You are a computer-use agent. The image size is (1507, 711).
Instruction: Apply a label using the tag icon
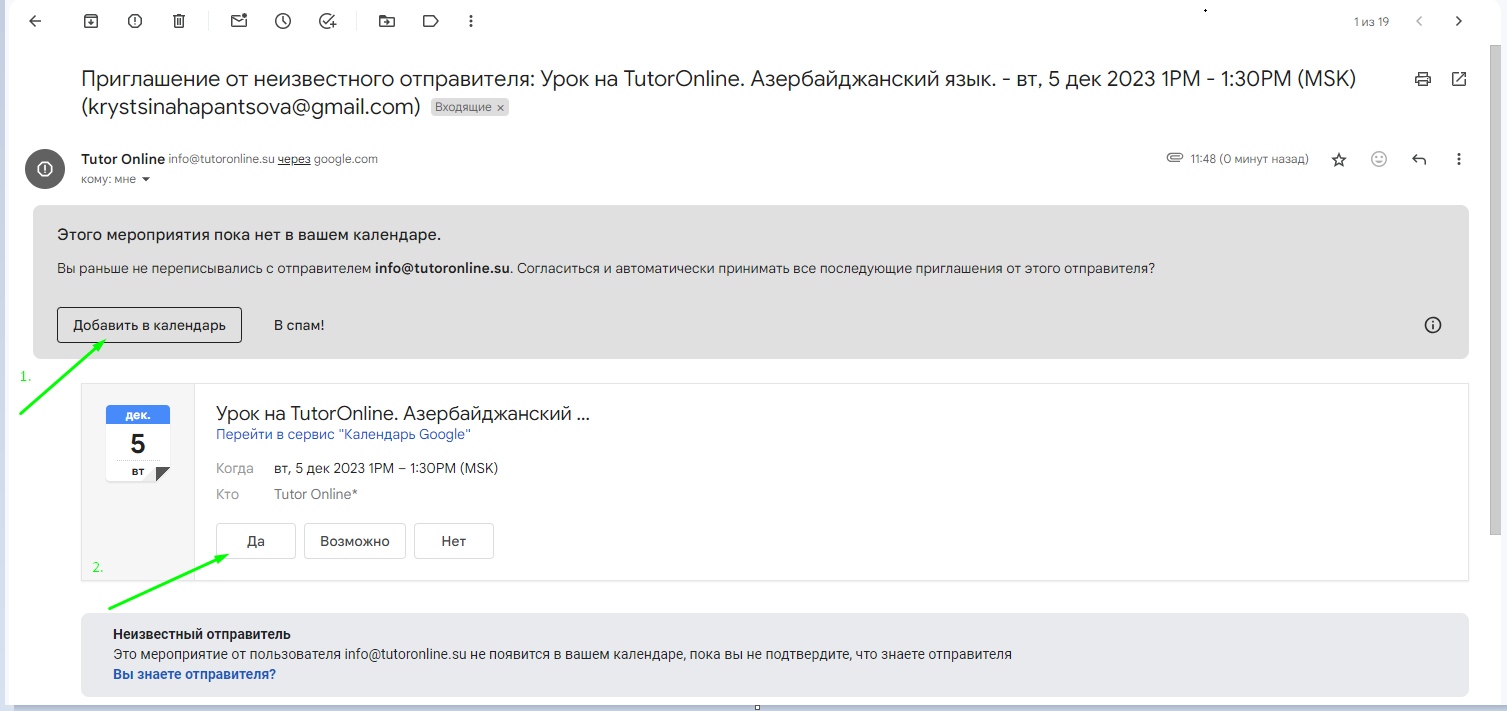431,21
